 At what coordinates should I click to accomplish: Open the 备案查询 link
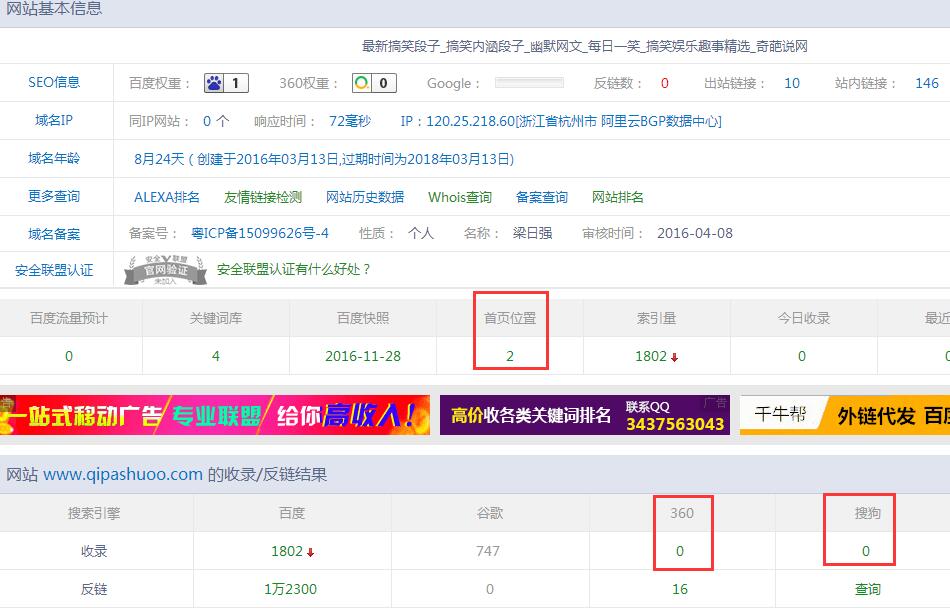542,197
